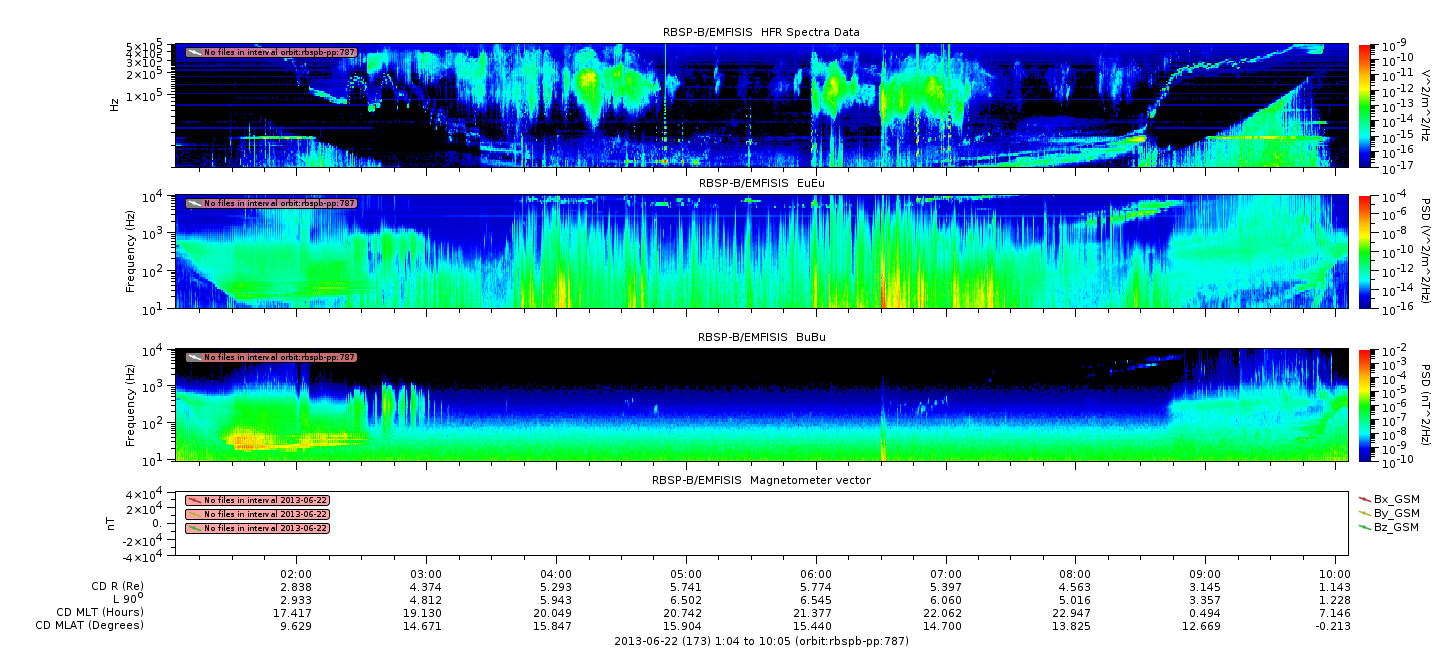This screenshot has width=1447, height=658.
Task: Click the 'CD MLAT (Degrees)' row label
Action: 100,626
